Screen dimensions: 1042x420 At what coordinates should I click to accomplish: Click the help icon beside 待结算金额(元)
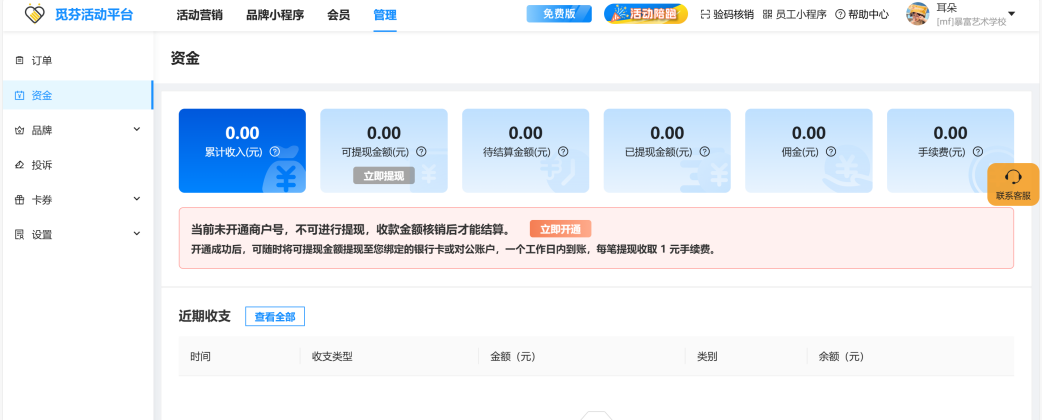point(563,152)
